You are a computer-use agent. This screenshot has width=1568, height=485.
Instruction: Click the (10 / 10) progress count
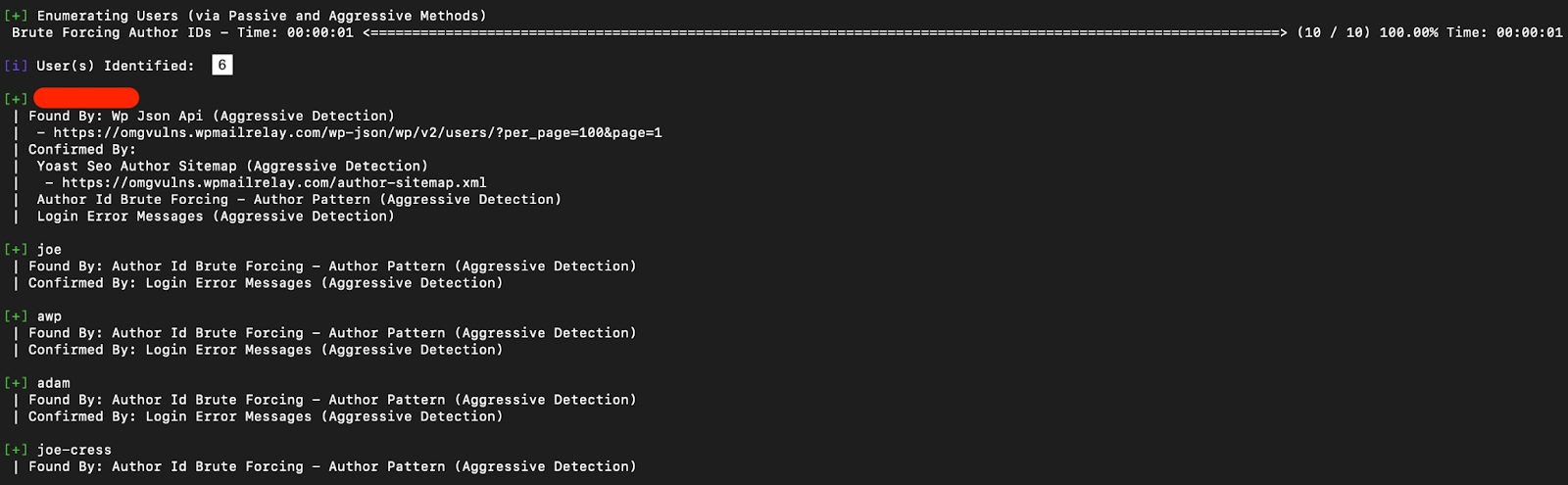click(1333, 33)
